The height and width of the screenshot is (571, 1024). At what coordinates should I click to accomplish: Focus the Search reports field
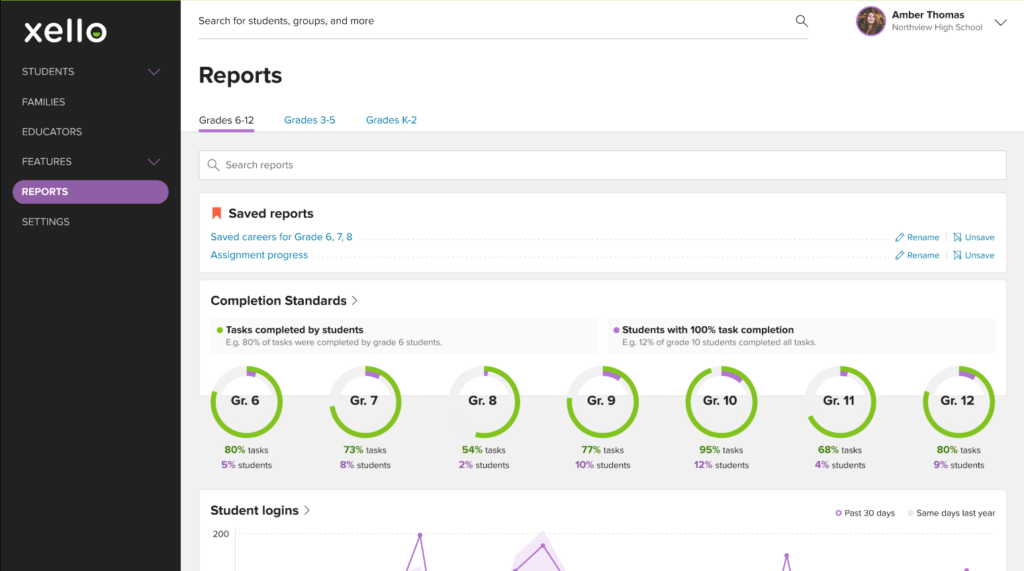(x=602, y=165)
